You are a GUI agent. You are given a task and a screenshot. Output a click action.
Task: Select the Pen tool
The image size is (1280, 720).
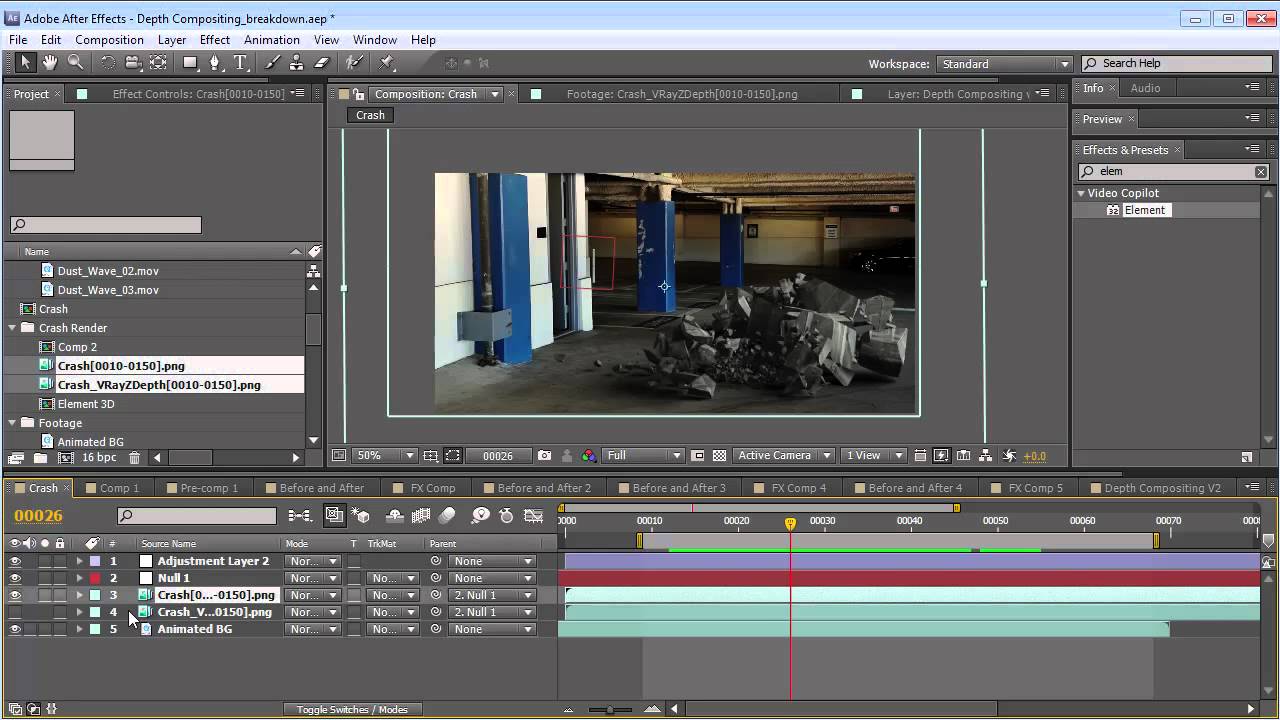click(x=215, y=63)
